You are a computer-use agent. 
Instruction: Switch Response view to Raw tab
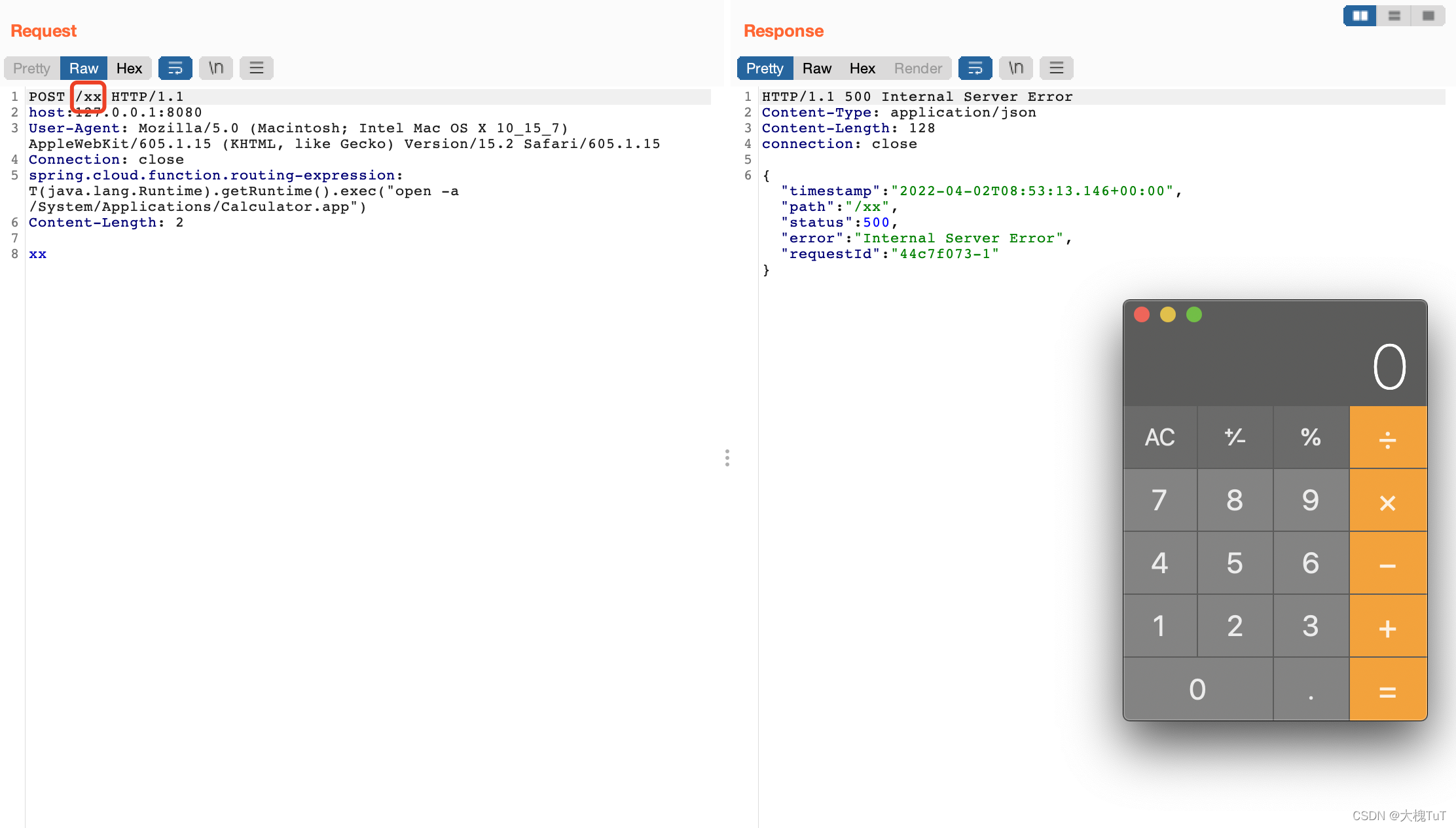tap(817, 68)
